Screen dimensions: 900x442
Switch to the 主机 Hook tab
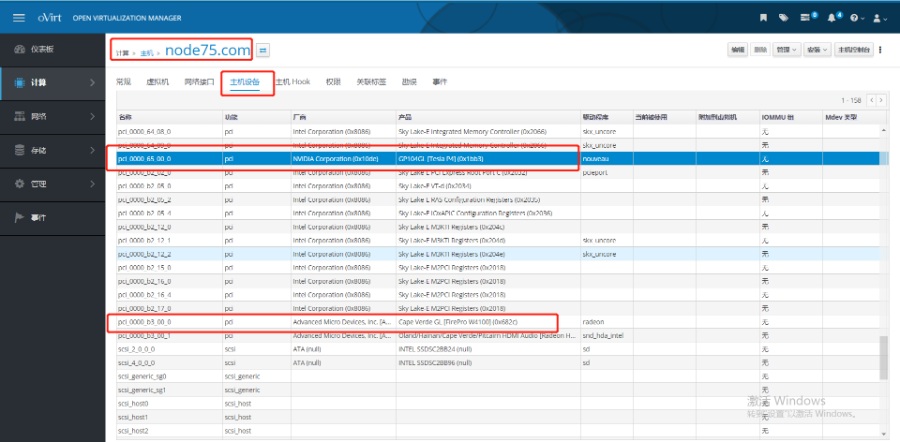(293, 82)
